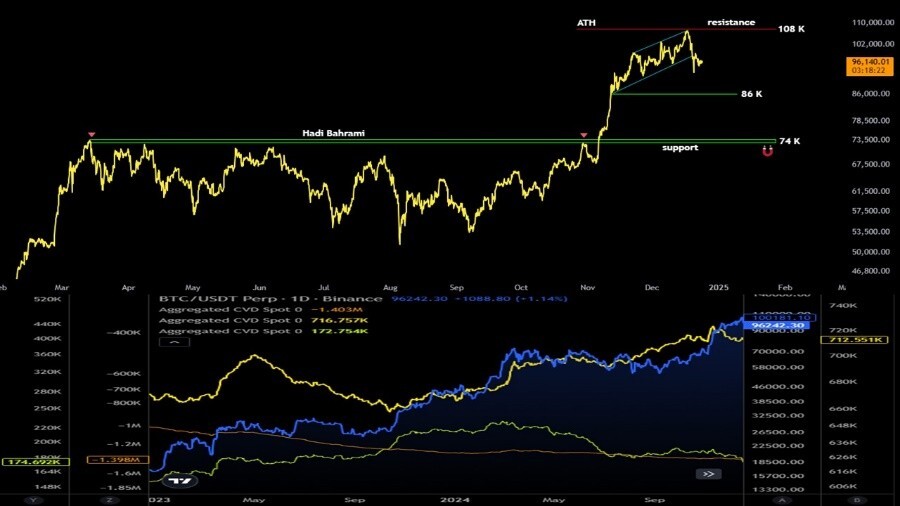Click the scroll-to-latest double arrow button
Viewport: 900px width, 506px height.
coord(708,474)
